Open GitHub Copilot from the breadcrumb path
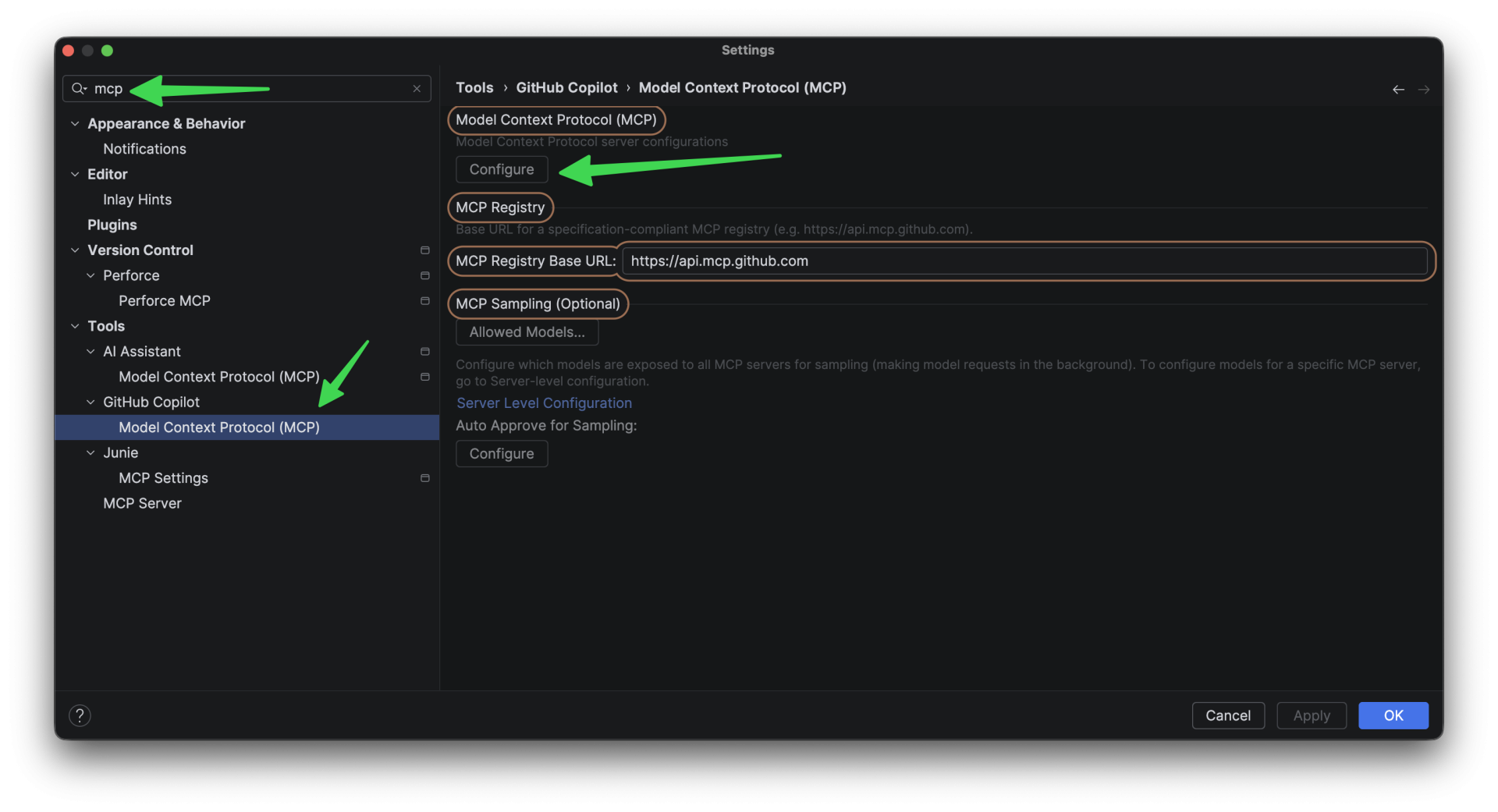The image size is (1498, 812). [x=566, y=87]
